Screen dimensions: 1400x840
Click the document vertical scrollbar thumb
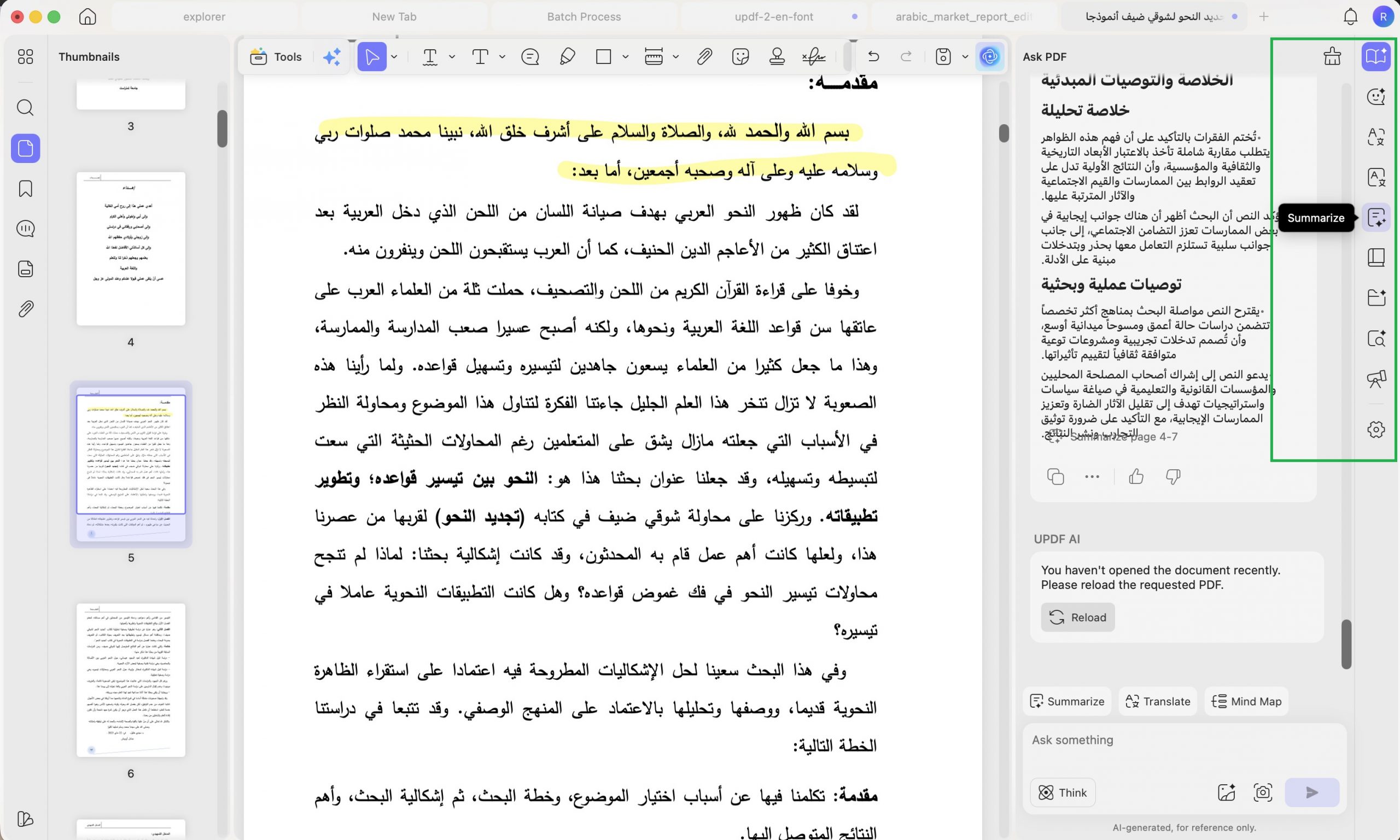pos(1004,133)
